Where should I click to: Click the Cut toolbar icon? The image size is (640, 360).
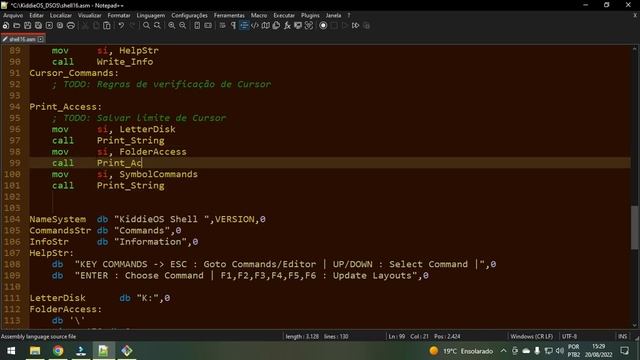[85, 25]
